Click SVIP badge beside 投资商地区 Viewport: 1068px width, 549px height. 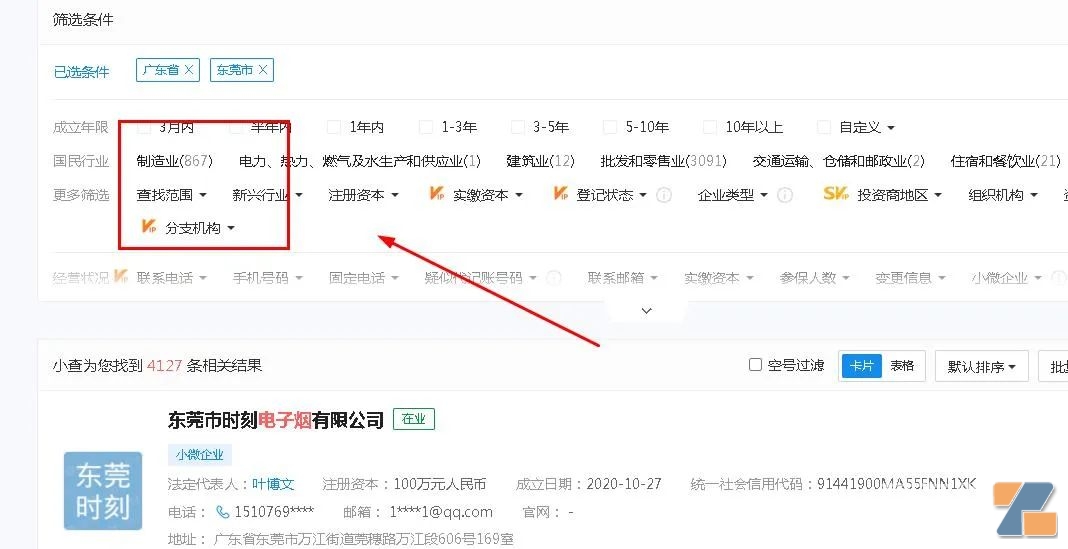coord(836,194)
